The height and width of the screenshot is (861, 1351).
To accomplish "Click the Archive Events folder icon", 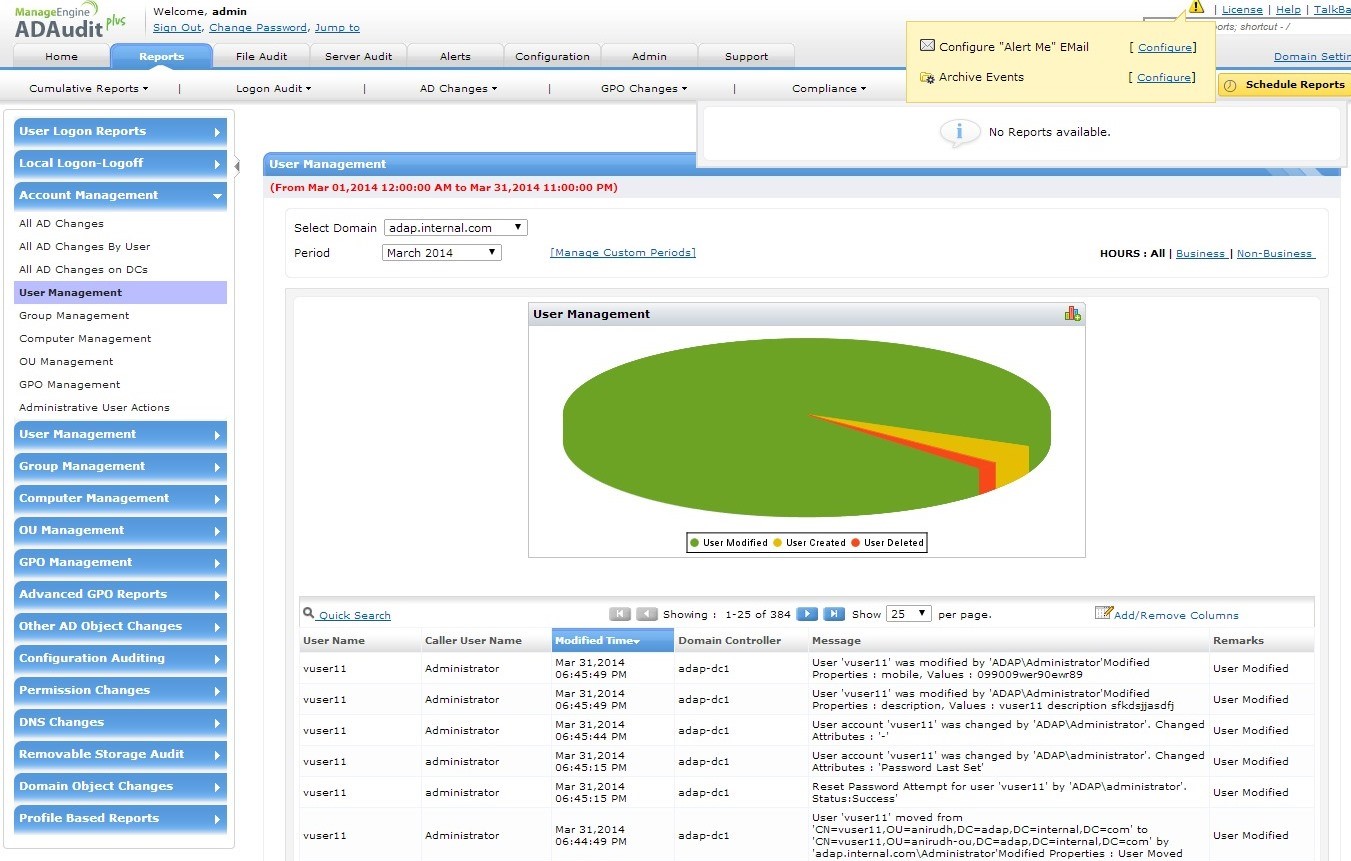I will pos(927,77).
